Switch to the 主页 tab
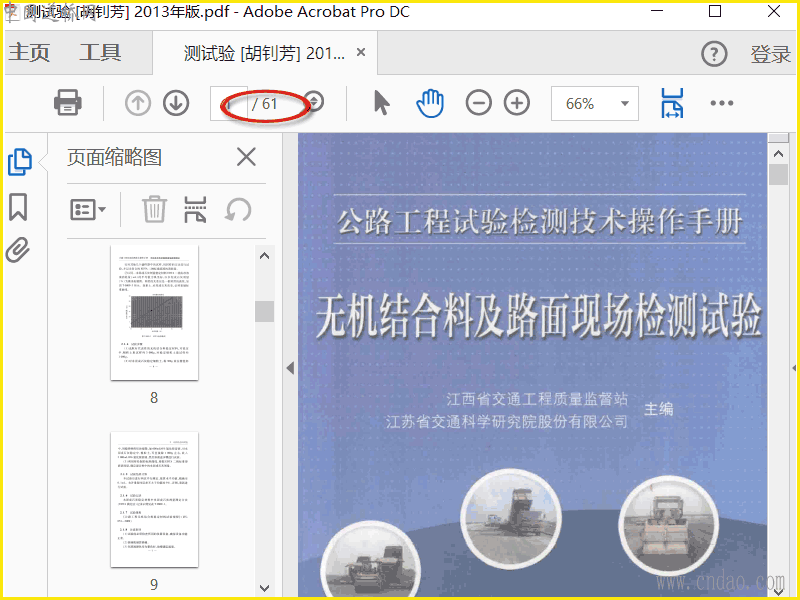800x600 pixels. [29, 52]
